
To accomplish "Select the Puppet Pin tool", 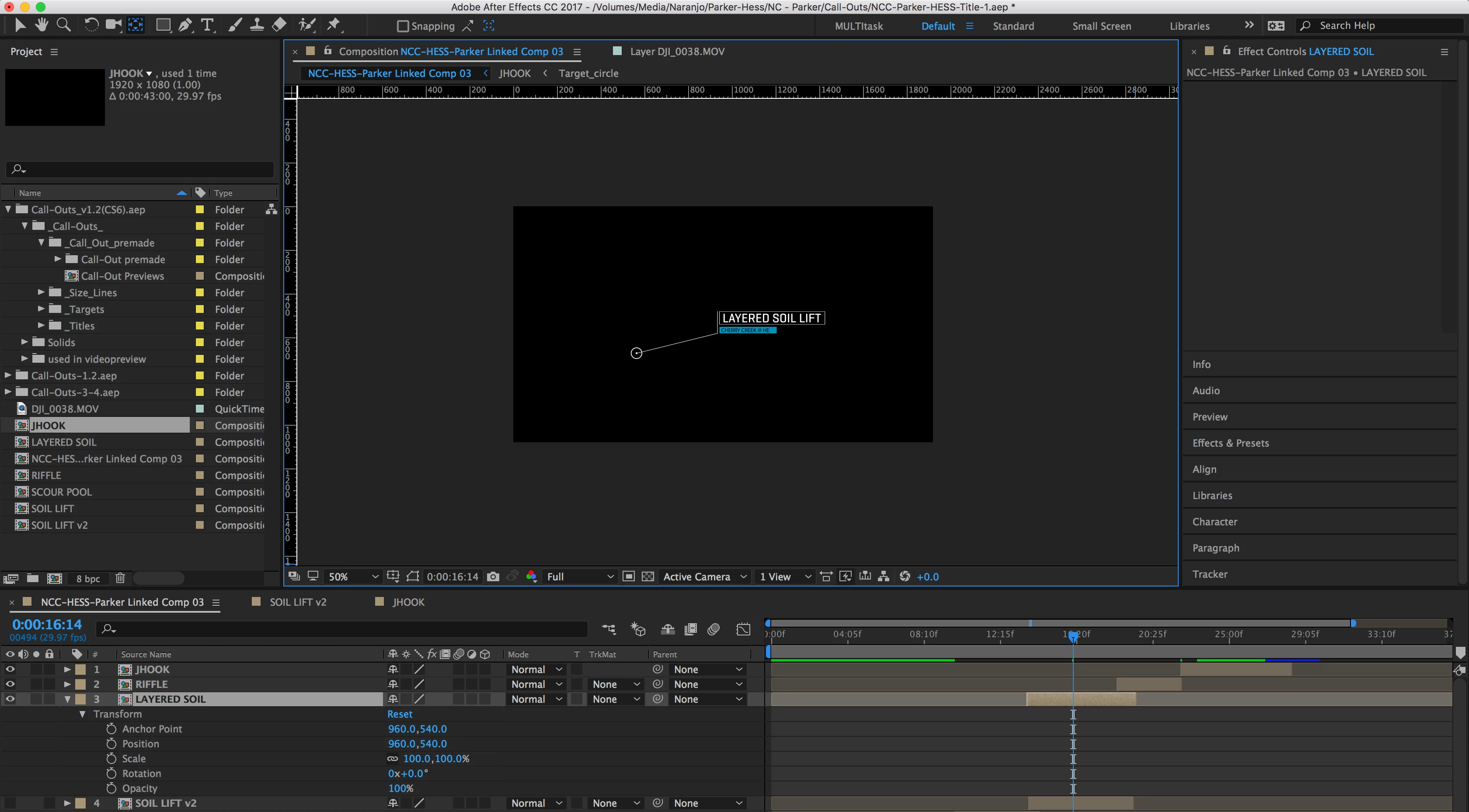I will coord(333,24).
